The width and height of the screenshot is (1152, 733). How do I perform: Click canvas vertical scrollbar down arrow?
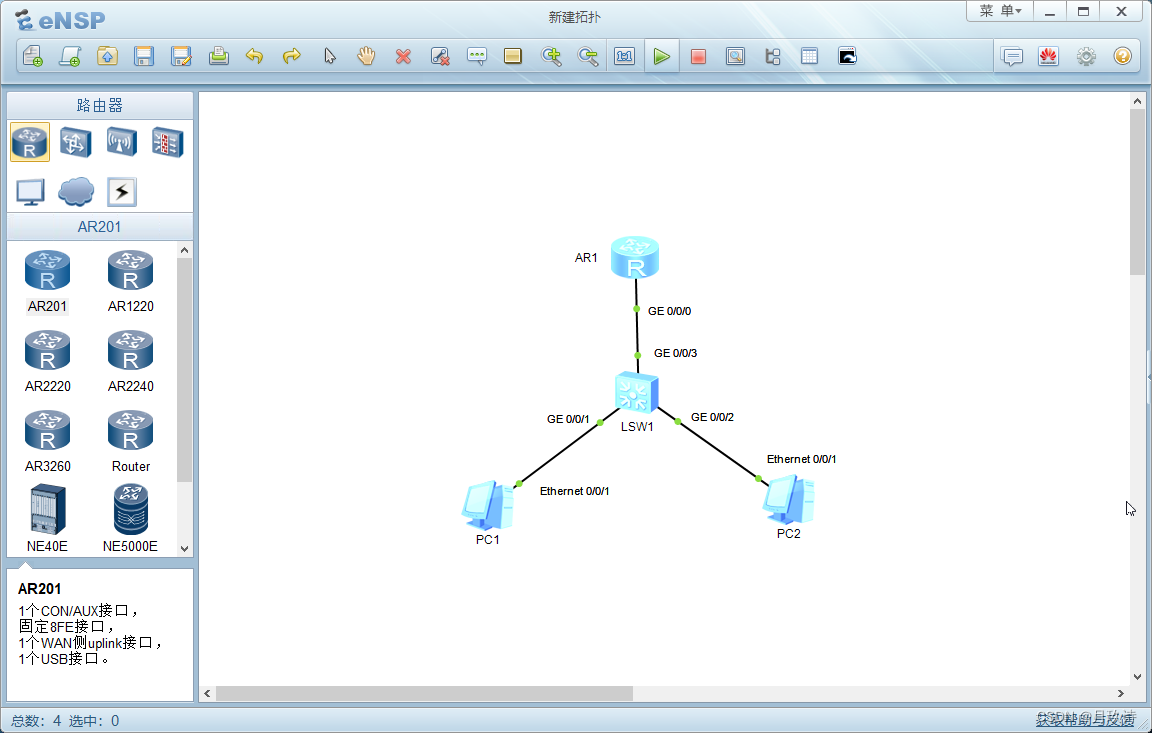[1137, 676]
